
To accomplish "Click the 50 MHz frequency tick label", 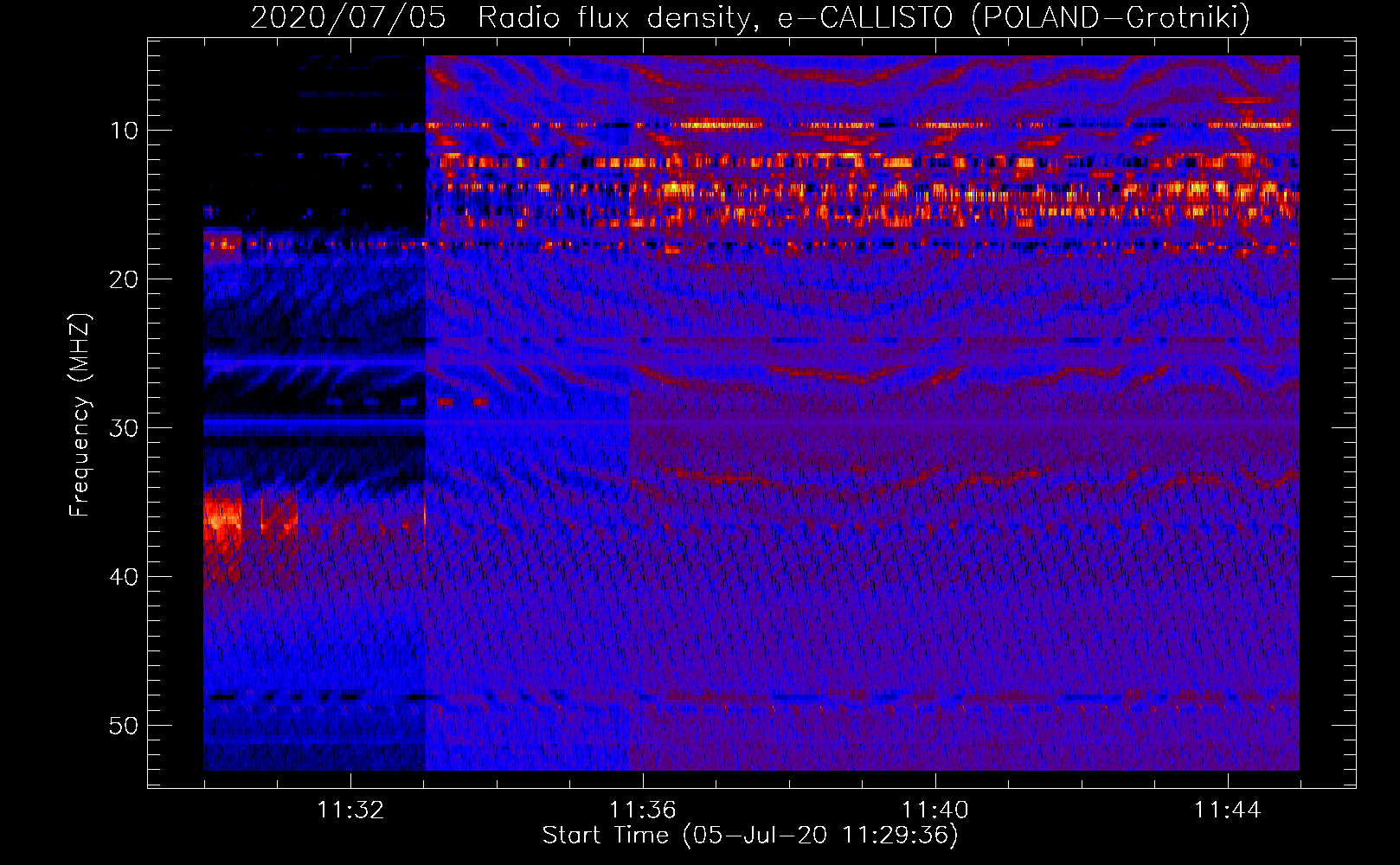I will pos(125,726).
